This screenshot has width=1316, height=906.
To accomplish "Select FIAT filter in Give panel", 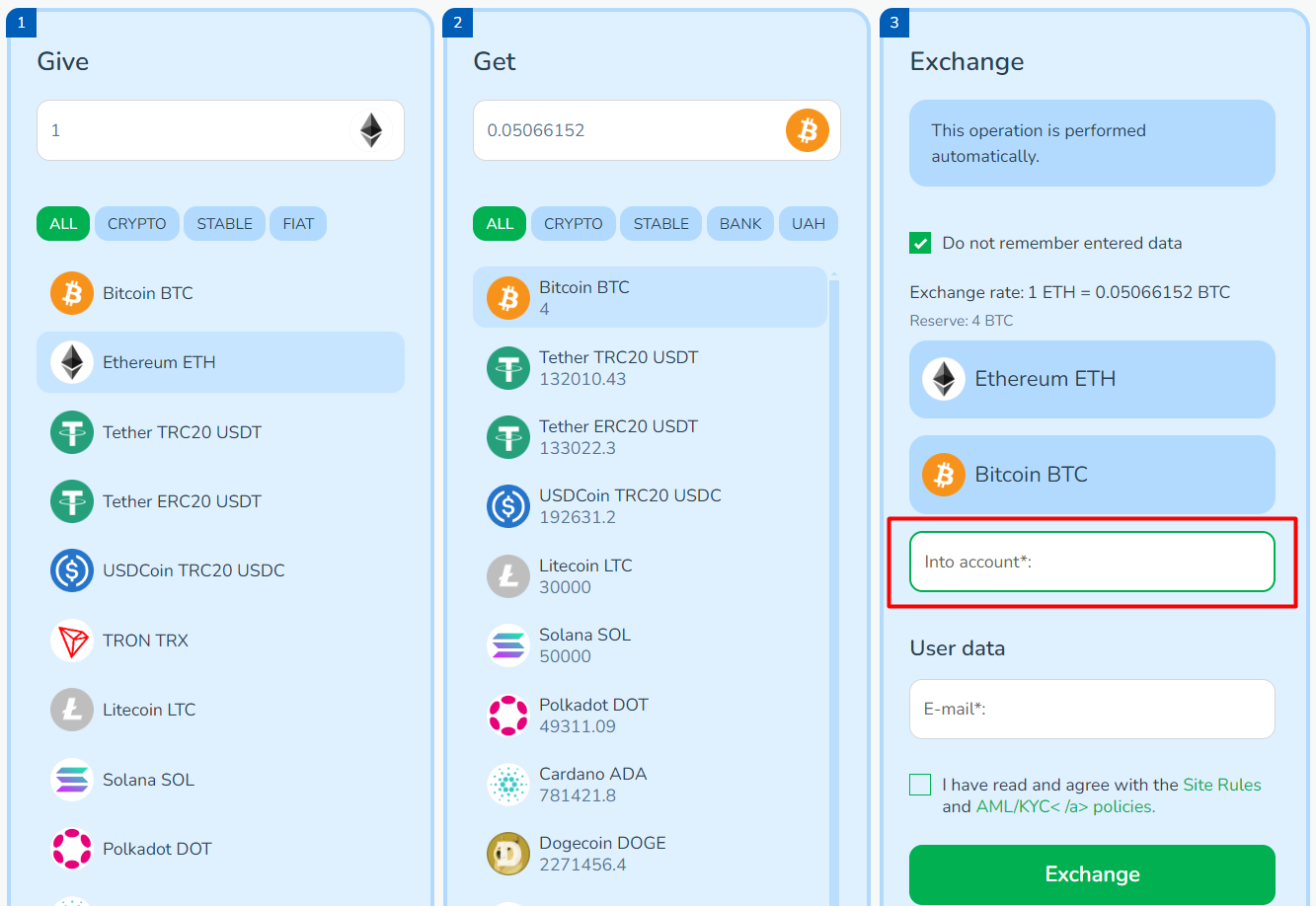I will pos(298,224).
